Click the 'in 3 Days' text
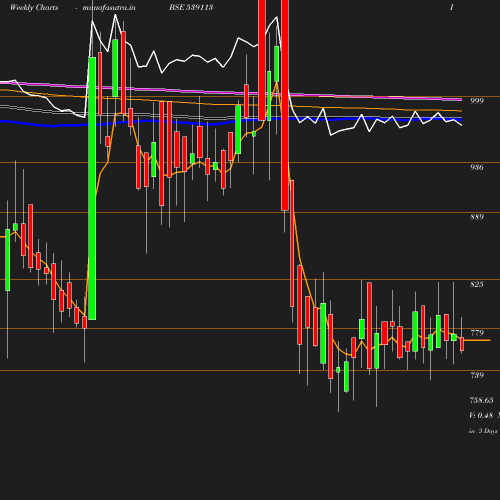 pos(483,431)
